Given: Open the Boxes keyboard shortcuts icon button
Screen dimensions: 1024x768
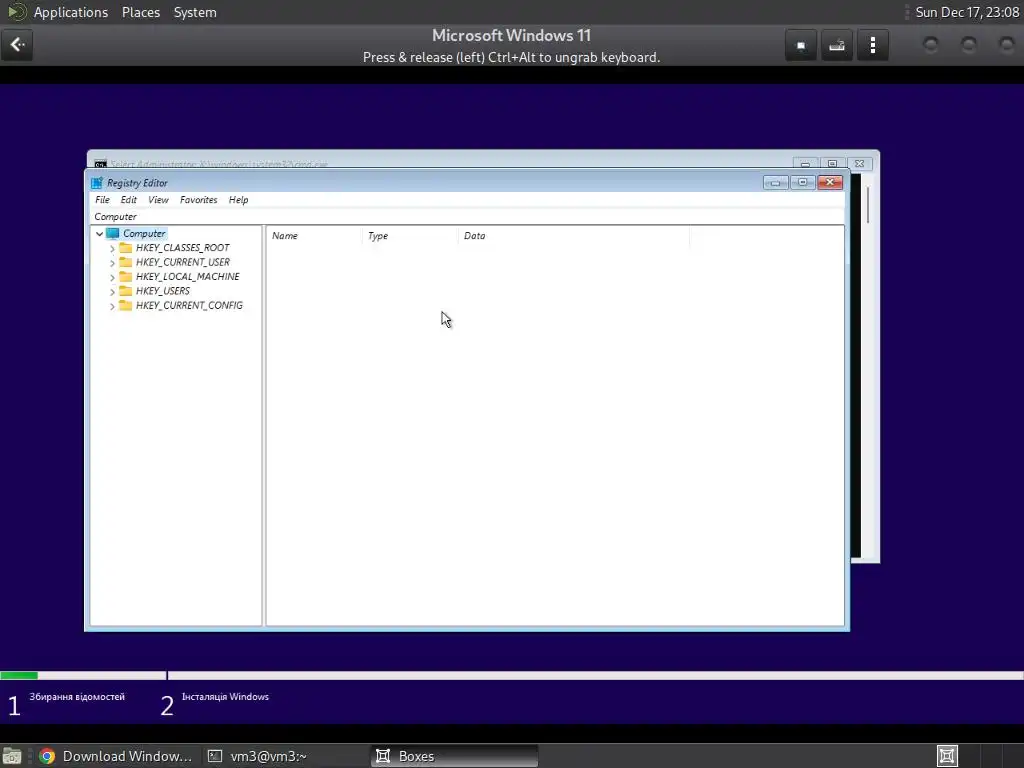Looking at the screenshot, I should pos(837,46).
